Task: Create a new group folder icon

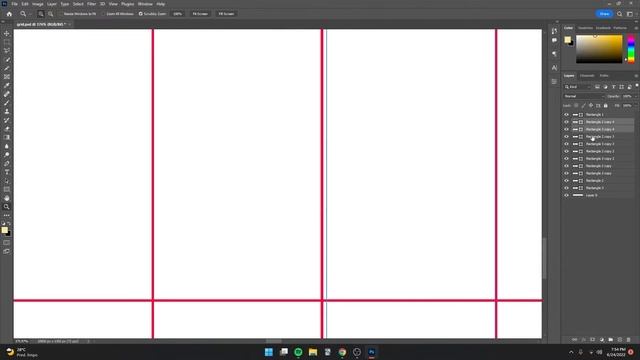Action: (611, 340)
